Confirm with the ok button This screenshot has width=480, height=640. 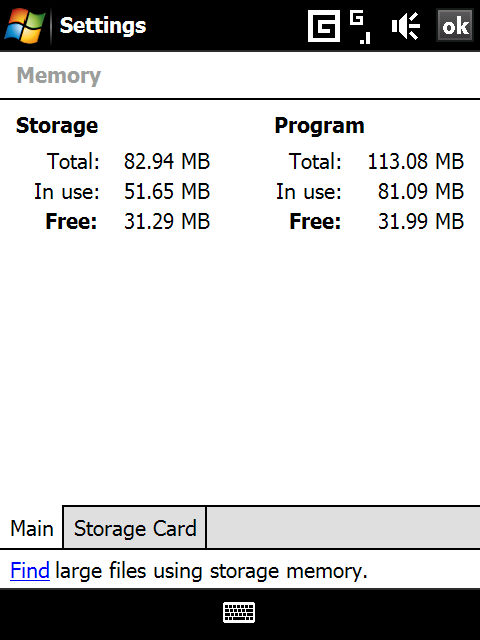click(x=455, y=26)
